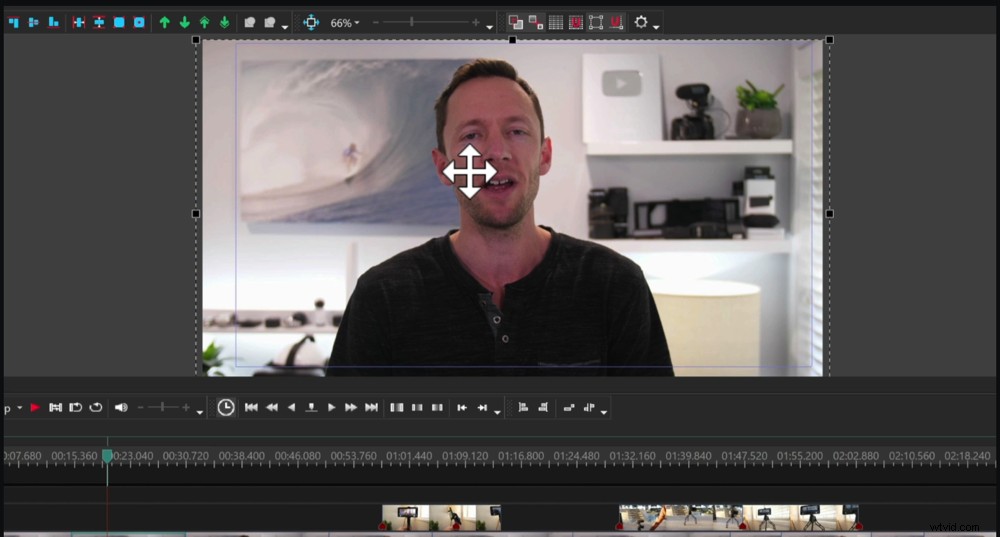1000x537 pixels.
Task: Click the last timeline block arrangement icon
Action: (x=589, y=408)
